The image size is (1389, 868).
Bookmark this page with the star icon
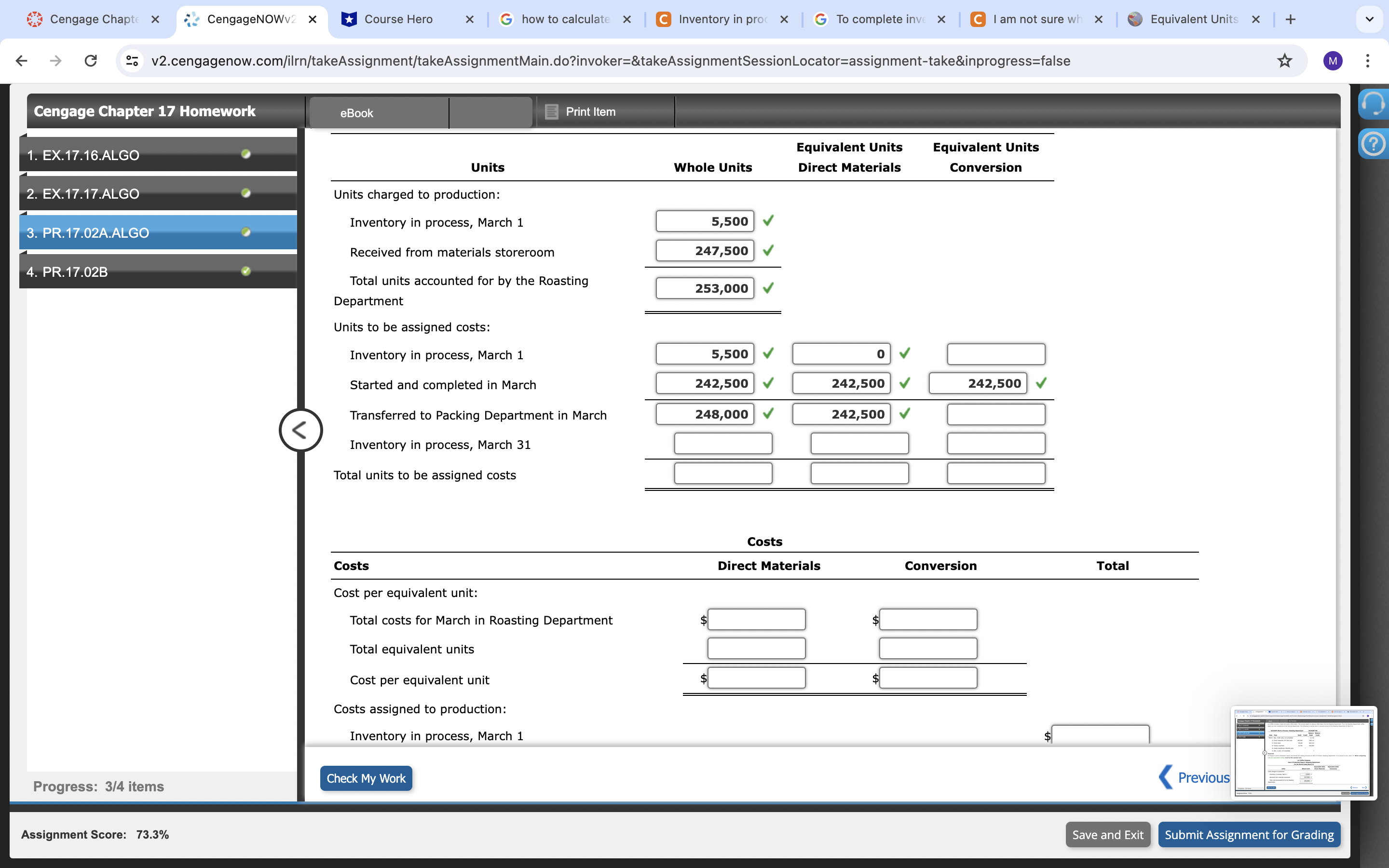1284,60
